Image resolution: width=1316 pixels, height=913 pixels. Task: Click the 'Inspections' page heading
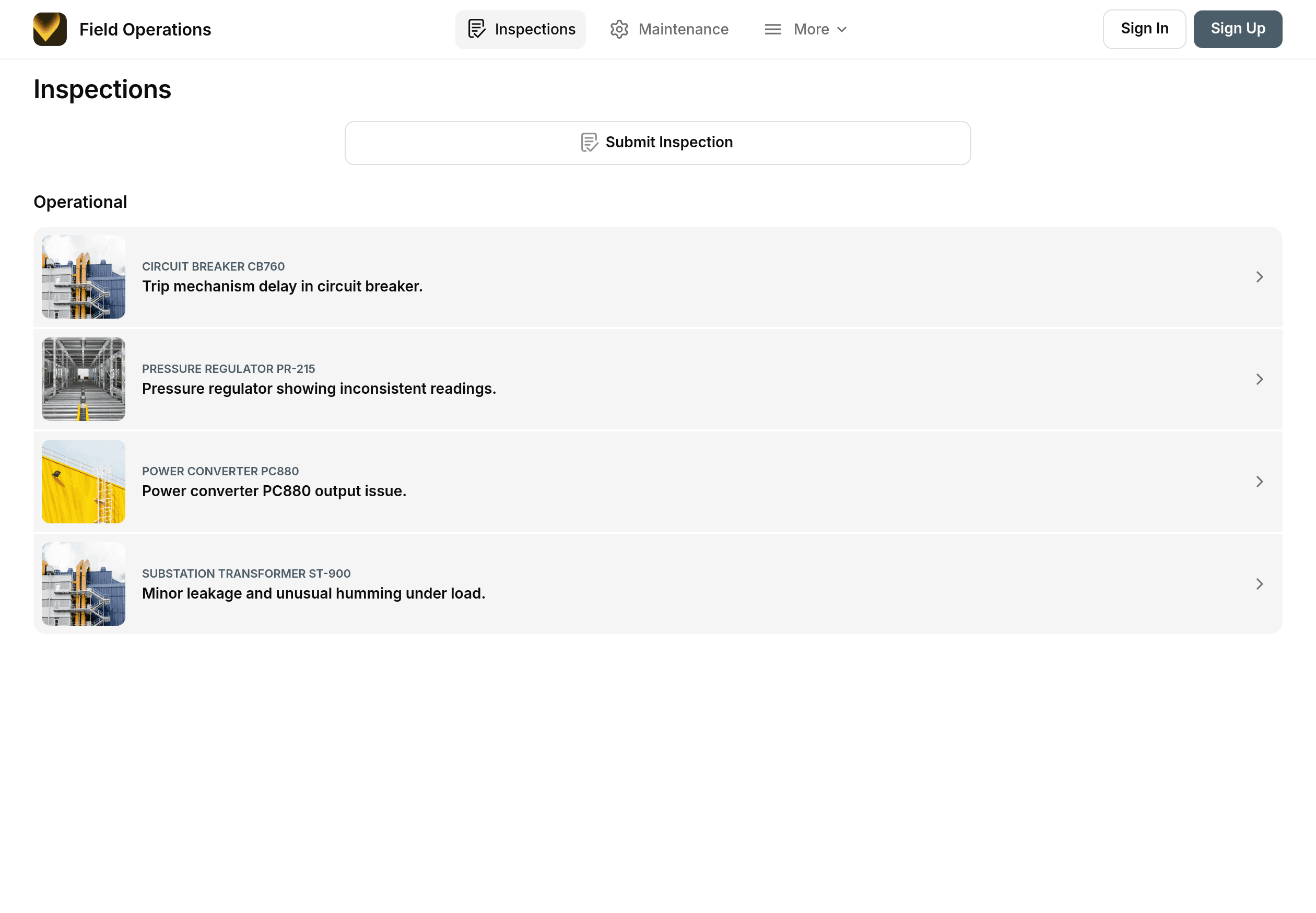point(102,90)
